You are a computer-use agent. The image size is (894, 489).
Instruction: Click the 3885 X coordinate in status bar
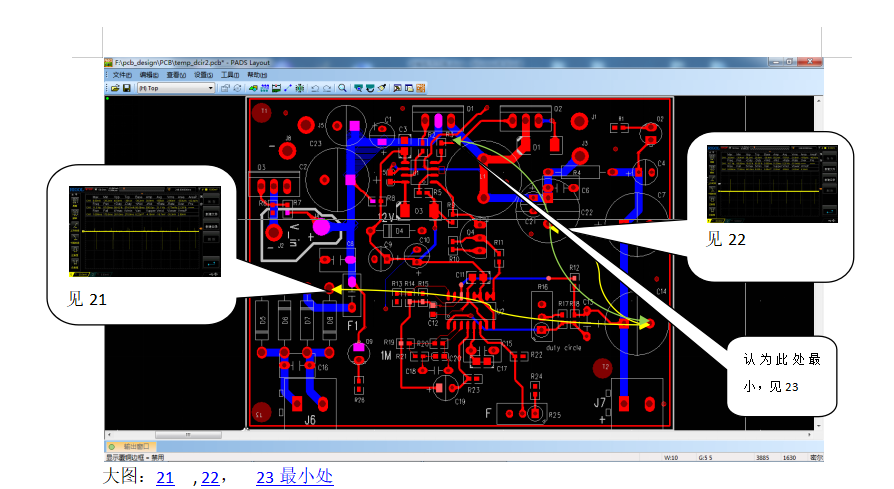(x=762, y=458)
